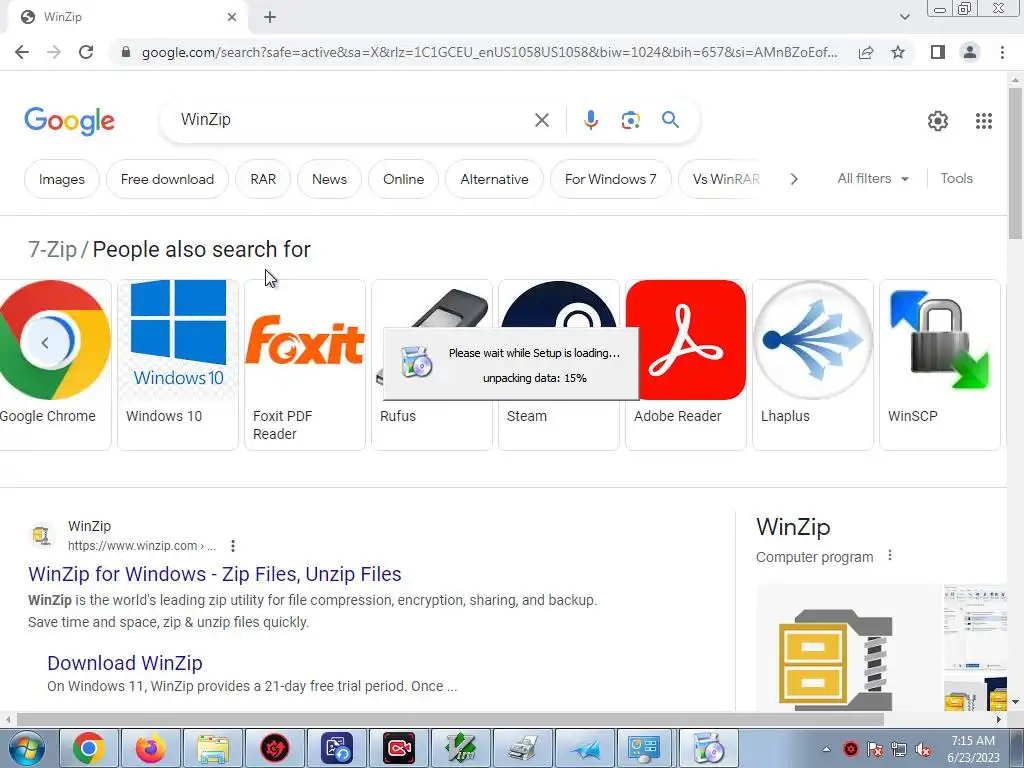Image resolution: width=1024 pixels, height=768 pixels.
Task: Open the Adobe Reader card
Action: pyautogui.click(x=686, y=365)
